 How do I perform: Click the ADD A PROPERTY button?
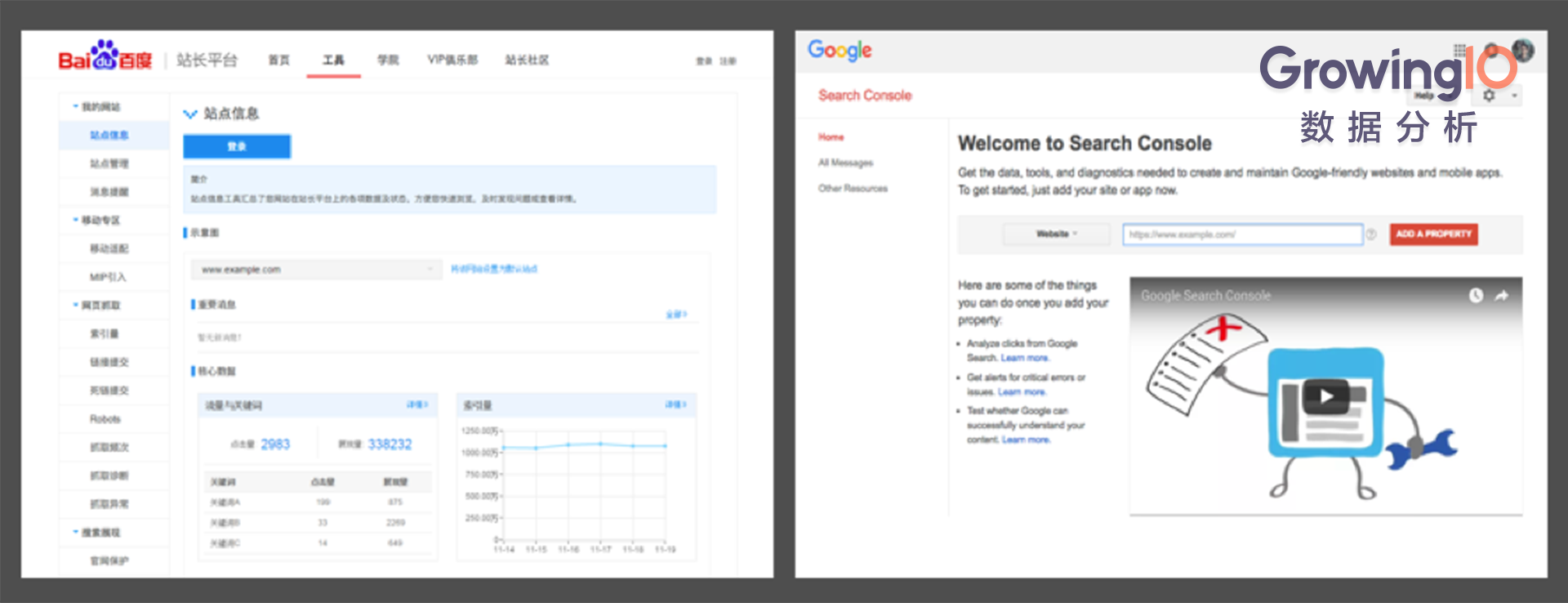click(x=1433, y=234)
